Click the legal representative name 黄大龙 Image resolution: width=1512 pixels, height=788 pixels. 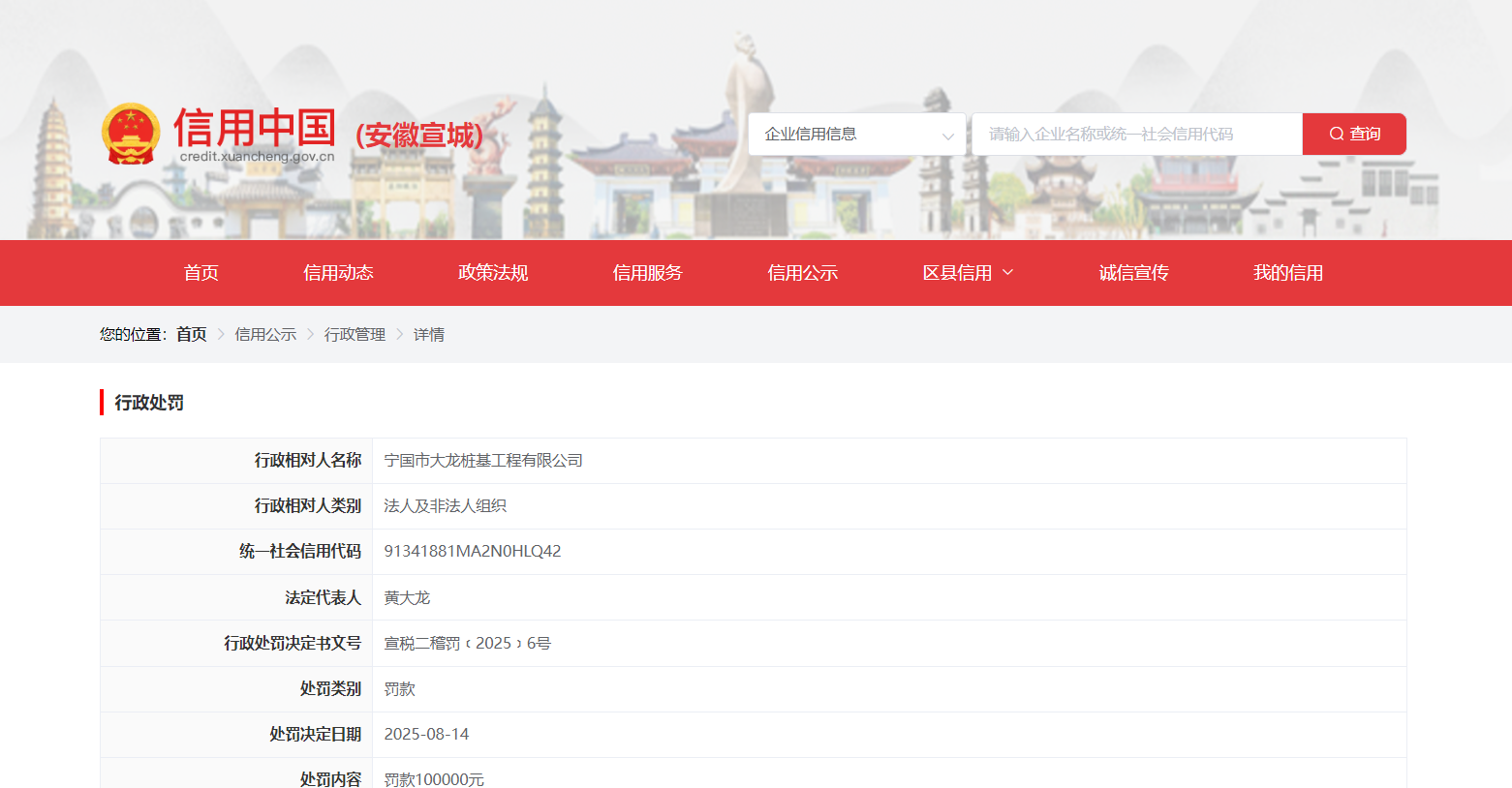(407, 598)
